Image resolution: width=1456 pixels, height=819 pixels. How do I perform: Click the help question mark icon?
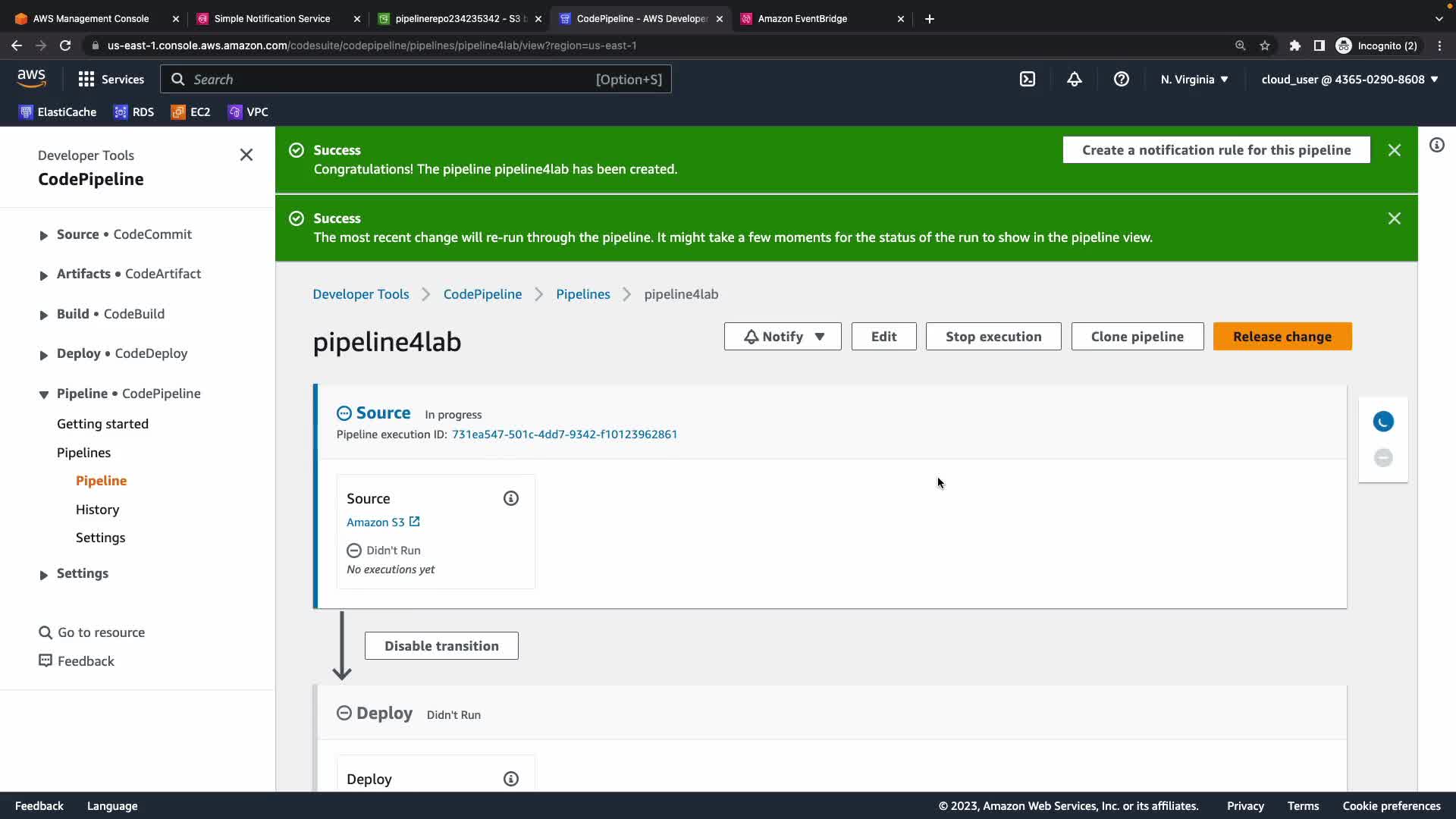click(x=1122, y=80)
